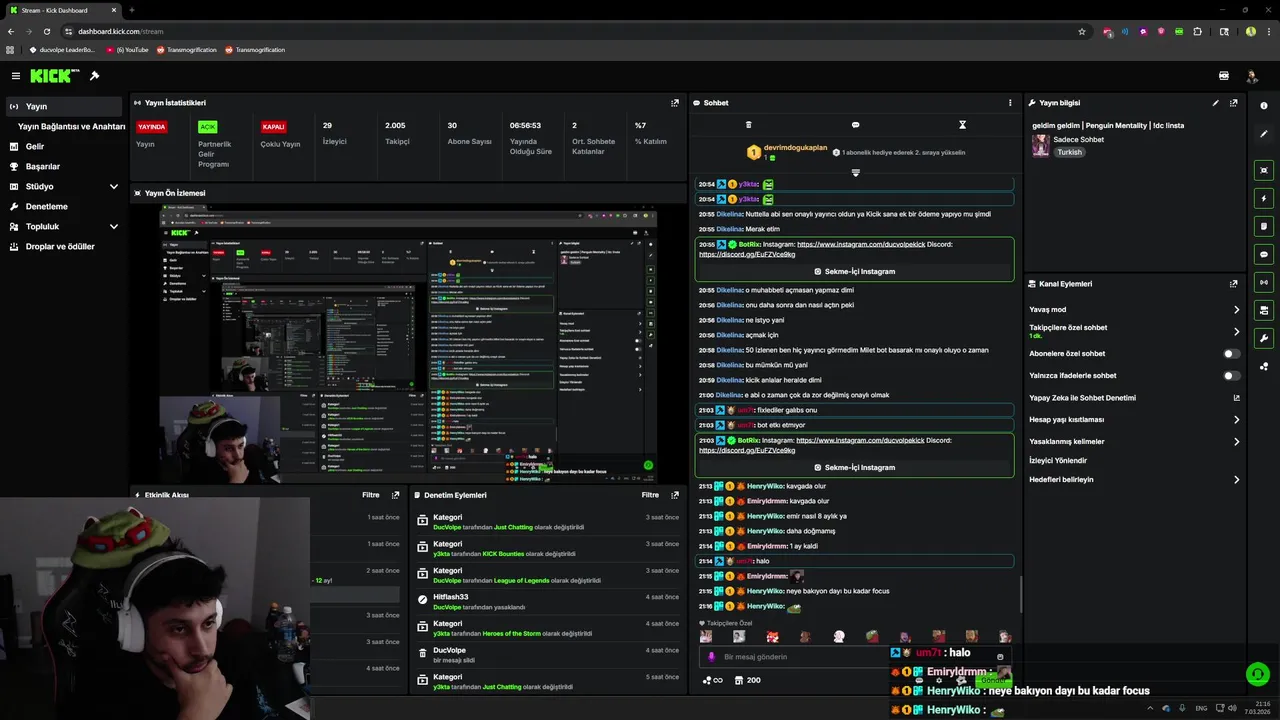Click the broadcast signal icon in right sidebar

pyautogui.click(x=1264, y=282)
